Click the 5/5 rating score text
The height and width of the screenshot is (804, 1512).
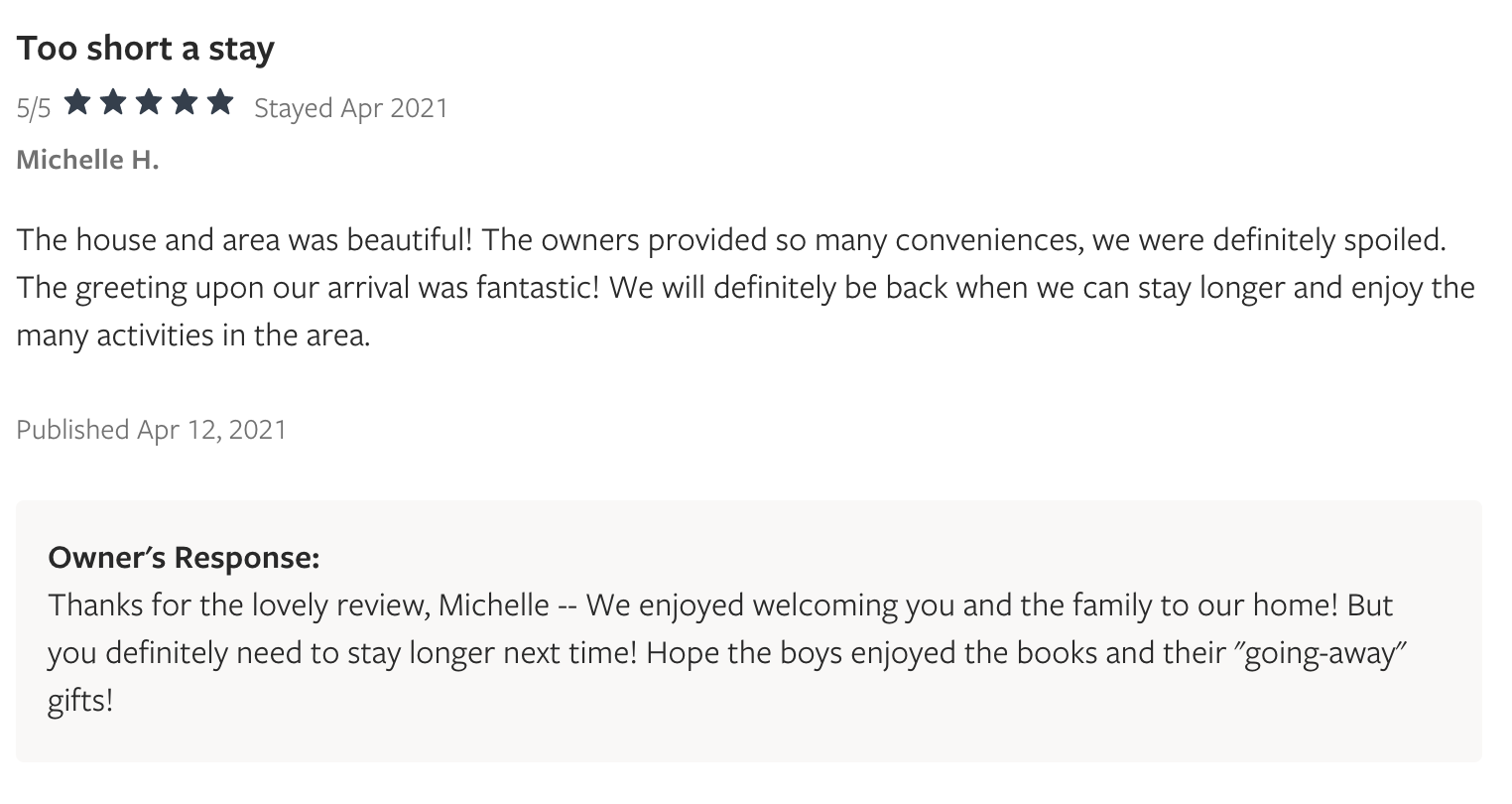[x=34, y=109]
